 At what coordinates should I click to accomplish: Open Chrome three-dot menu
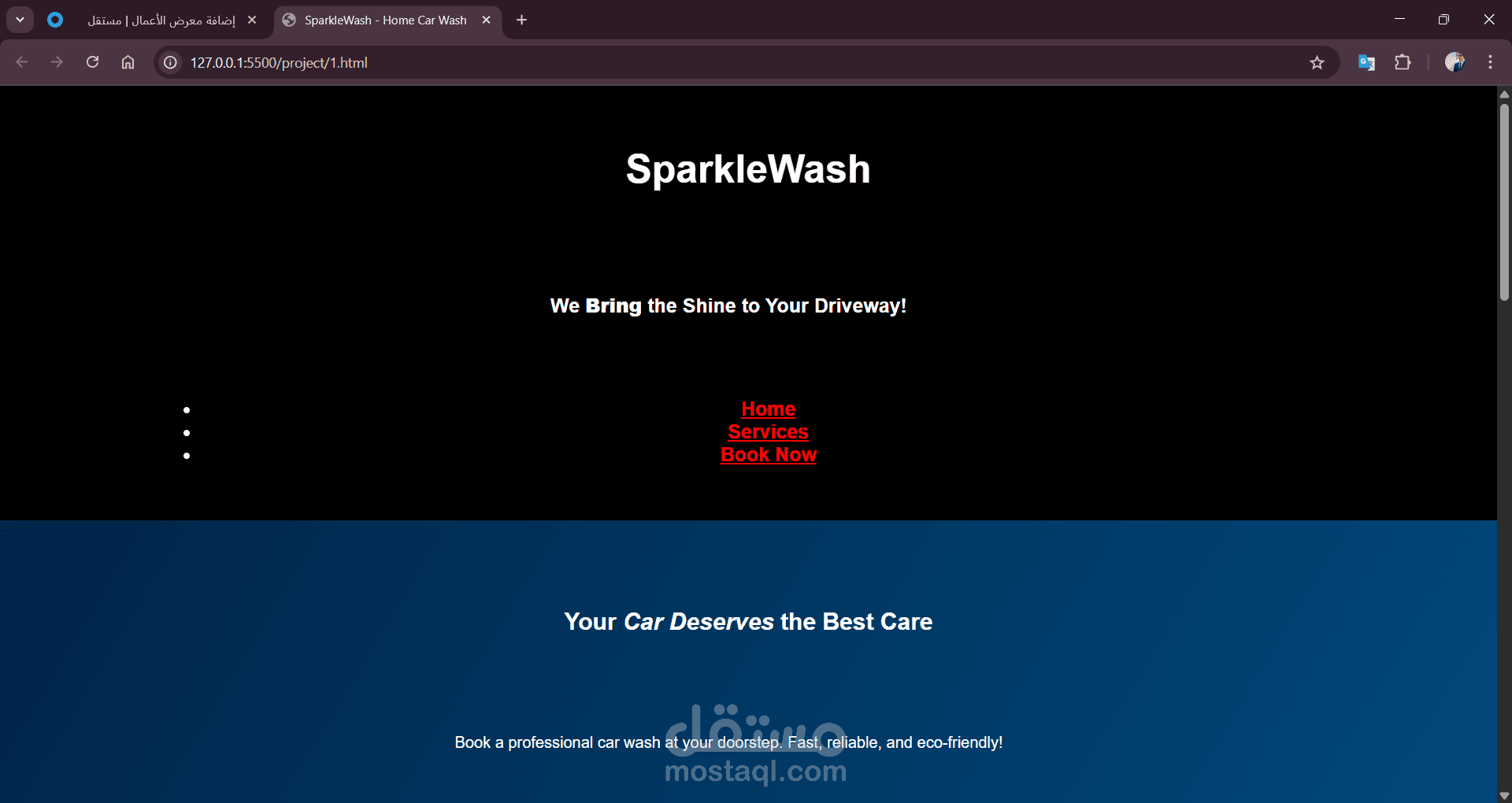1490,62
